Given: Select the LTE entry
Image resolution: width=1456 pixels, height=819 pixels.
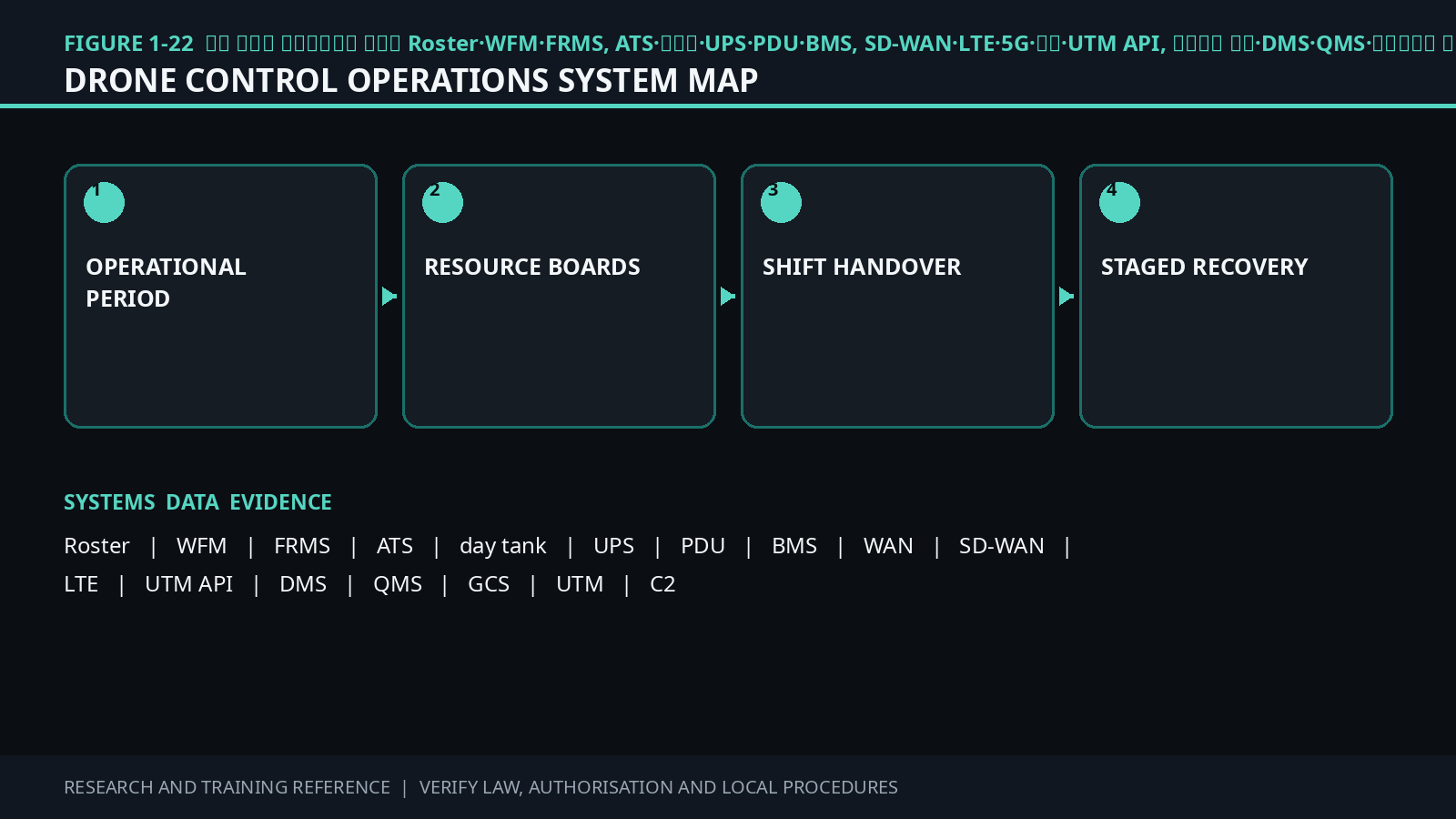Looking at the screenshot, I should click(x=81, y=584).
